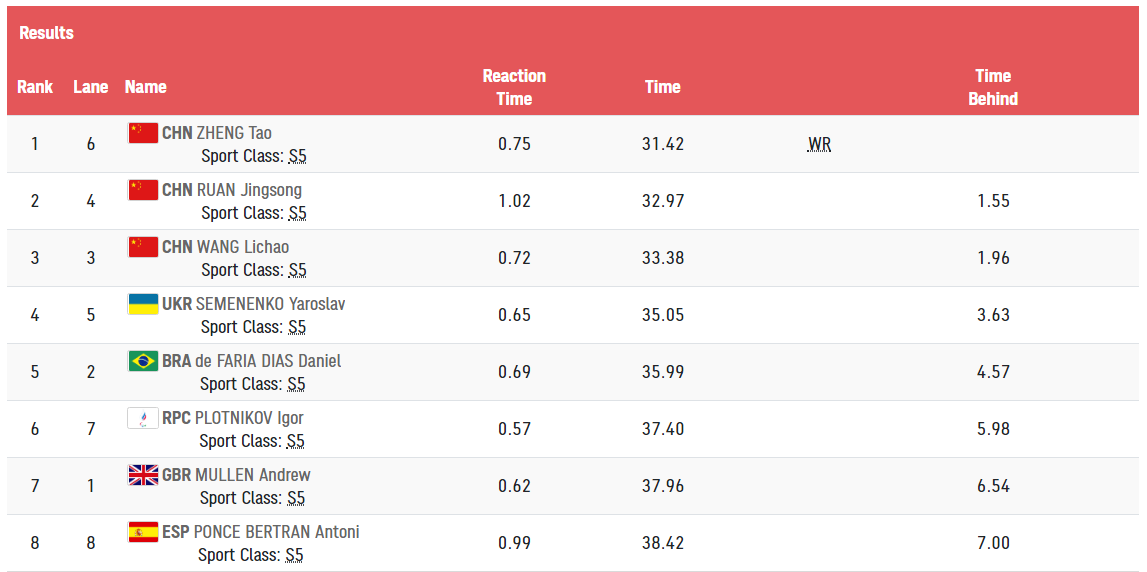Click the WR world record abbreviation

coord(819,145)
